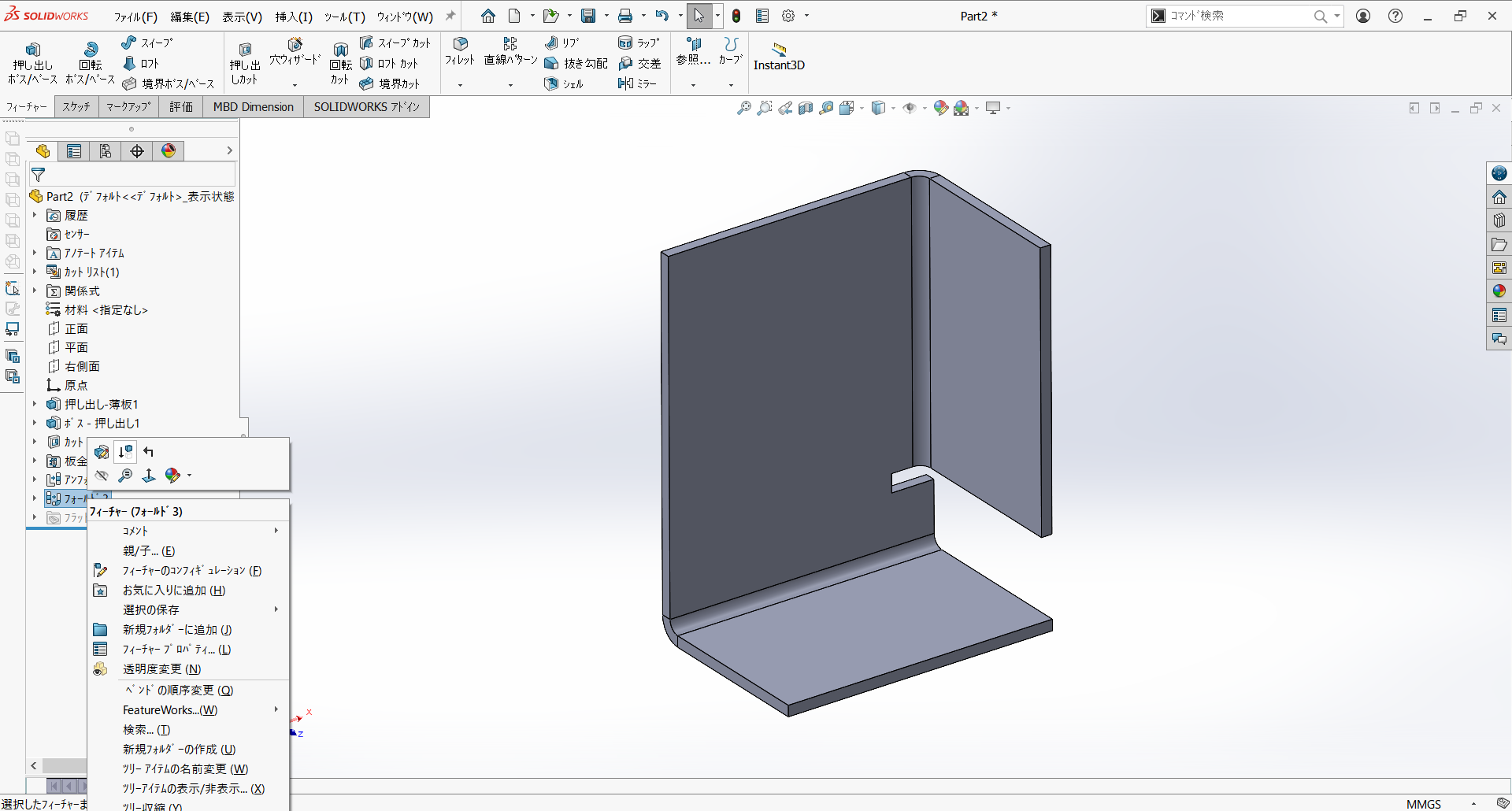Click the Wrap (ラップ) tool
Screen dimensions: 1512x811
pos(639,43)
